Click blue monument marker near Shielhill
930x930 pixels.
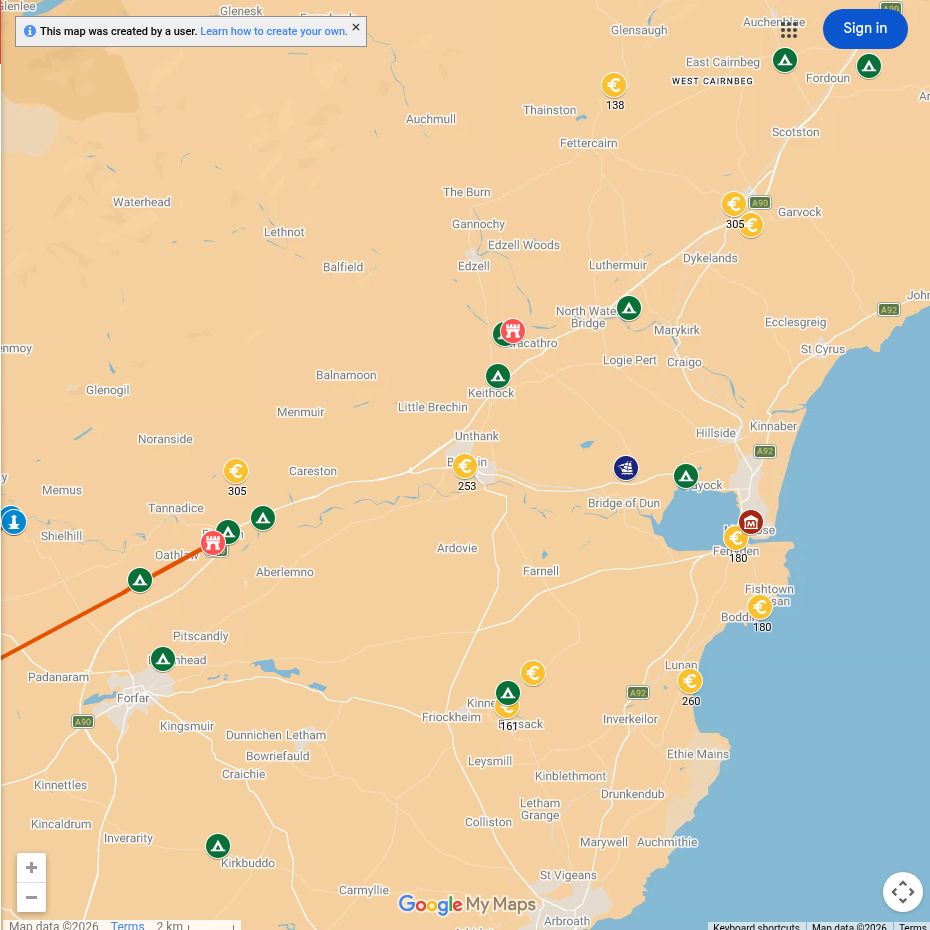click(14, 522)
